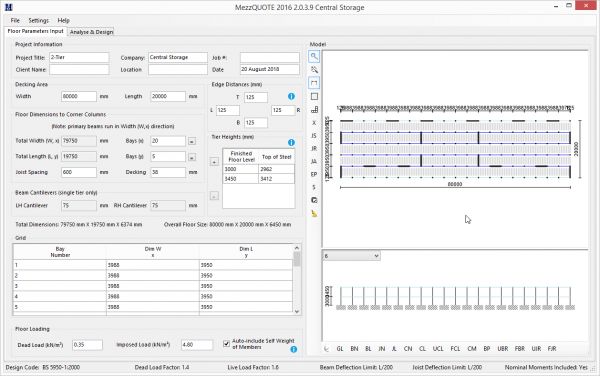Click the Edge Distance R field

click(283, 110)
